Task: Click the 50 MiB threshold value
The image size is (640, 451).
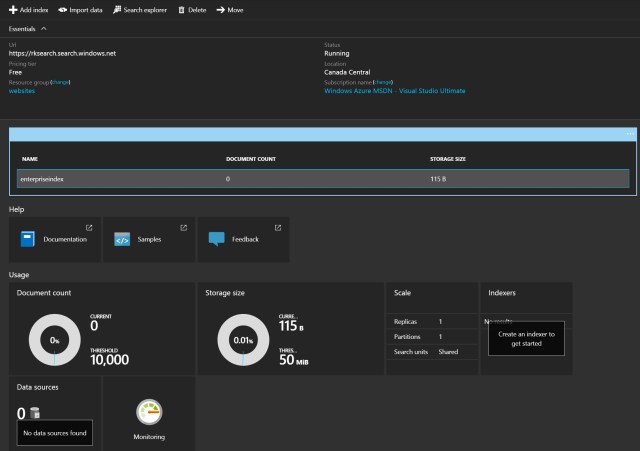Action: pyautogui.click(x=293, y=360)
